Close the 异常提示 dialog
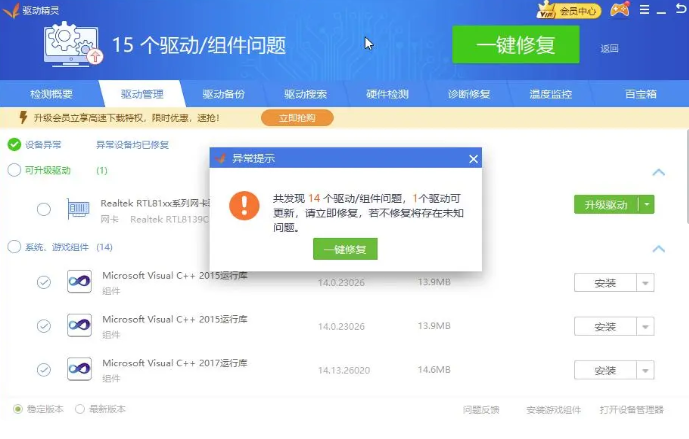This screenshot has width=689, height=439. pyautogui.click(x=473, y=159)
